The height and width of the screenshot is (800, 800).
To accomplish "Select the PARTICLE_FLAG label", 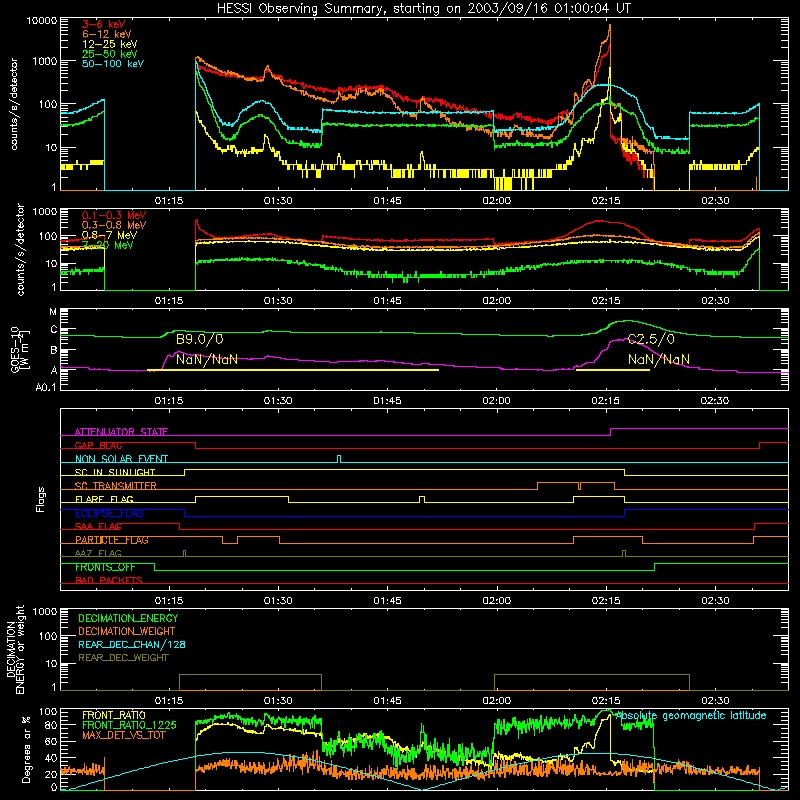I will tap(112, 540).
